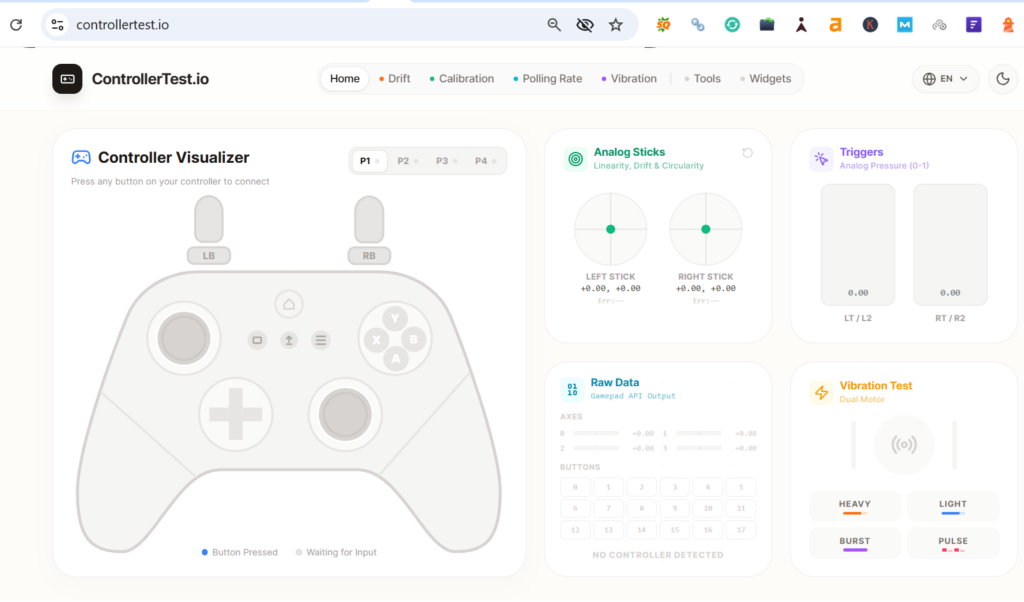
Task: Open the Vibration page
Action: (x=629, y=78)
